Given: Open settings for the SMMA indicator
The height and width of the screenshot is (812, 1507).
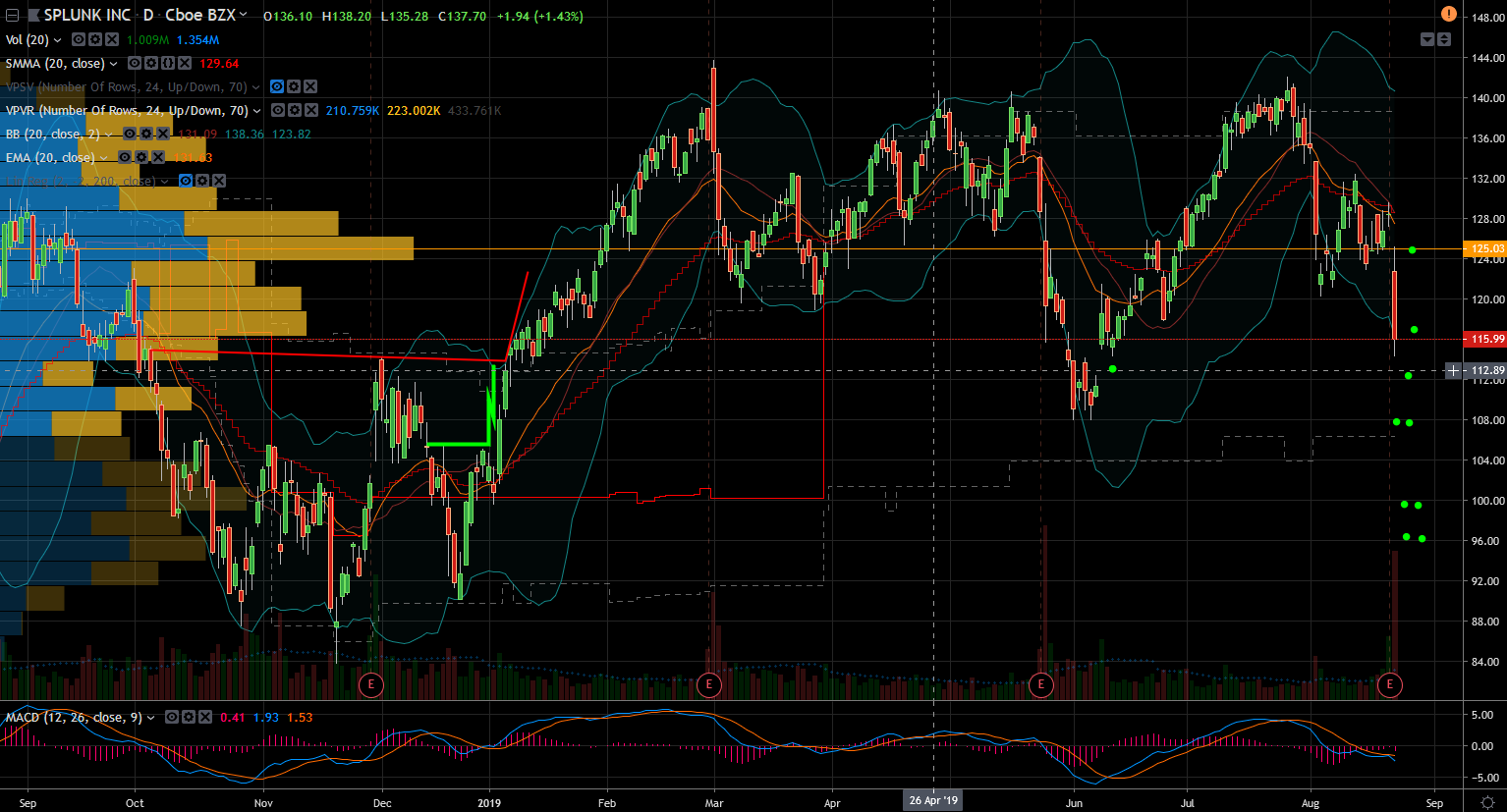Looking at the screenshot, I should coord(151,63).
